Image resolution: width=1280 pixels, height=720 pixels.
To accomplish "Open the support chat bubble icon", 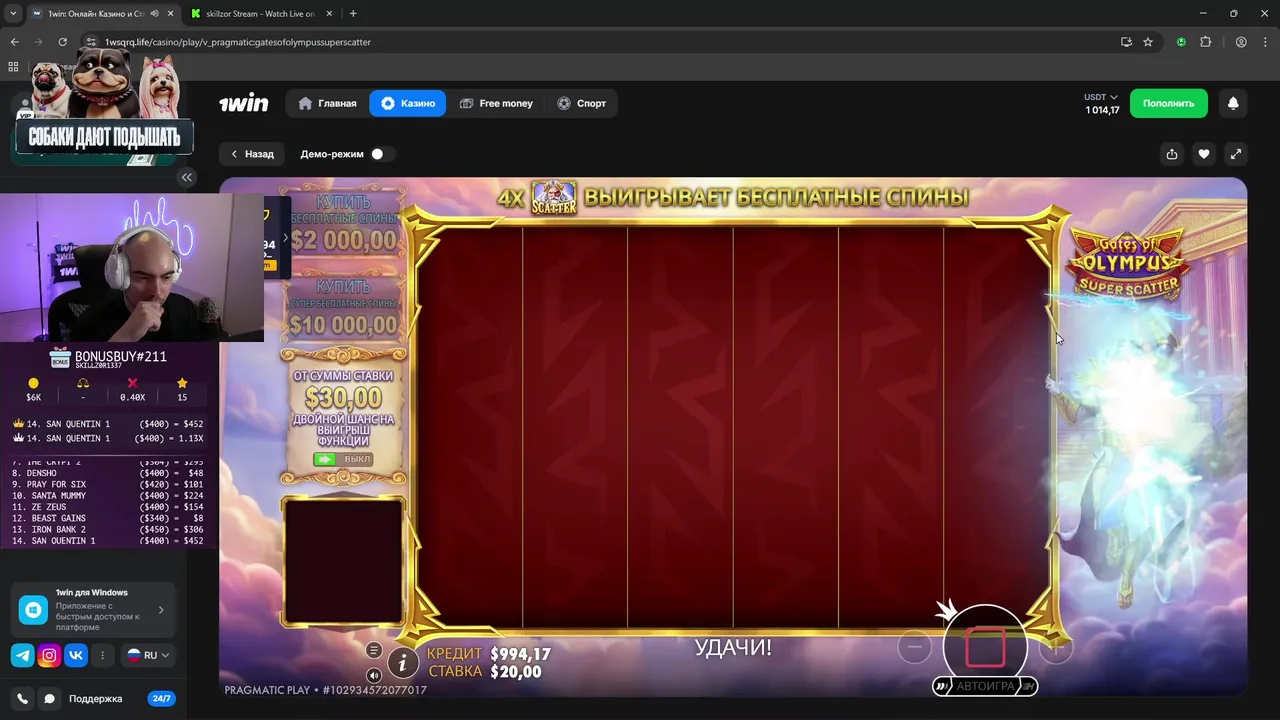I will coord(49,699).
